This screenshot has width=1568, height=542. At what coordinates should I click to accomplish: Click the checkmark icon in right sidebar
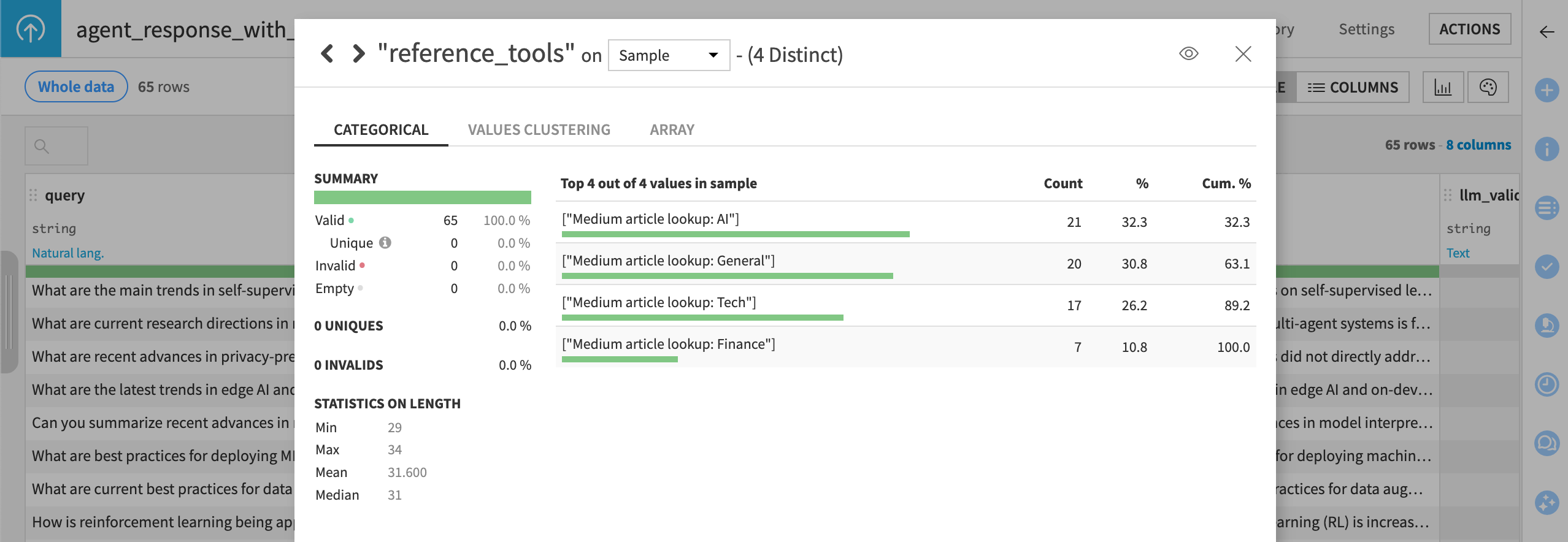coord(1547,267)
